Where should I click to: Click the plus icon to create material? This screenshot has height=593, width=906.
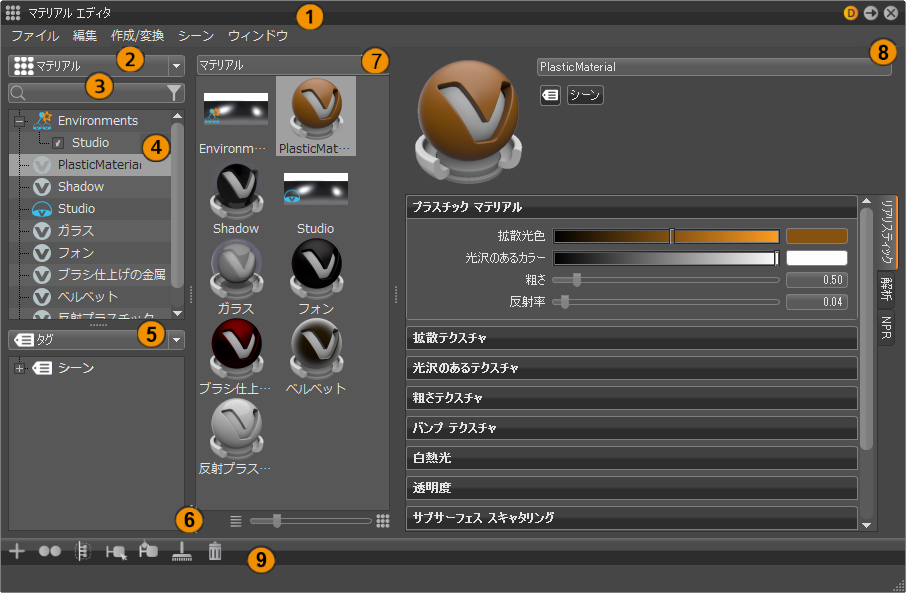(x=17, y=551)
